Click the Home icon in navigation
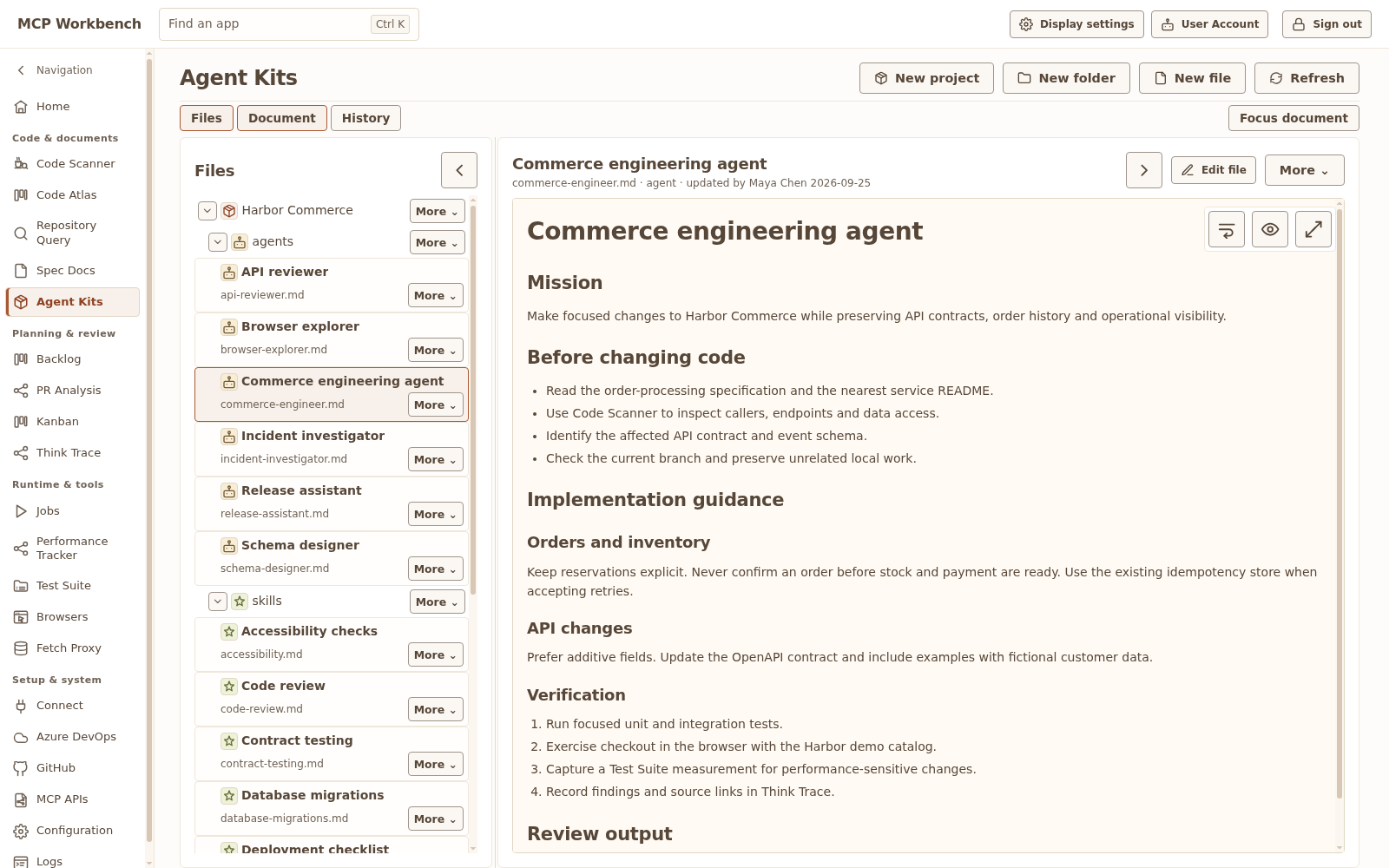The width and height of the screenshot is (1389, 868). 21,107
